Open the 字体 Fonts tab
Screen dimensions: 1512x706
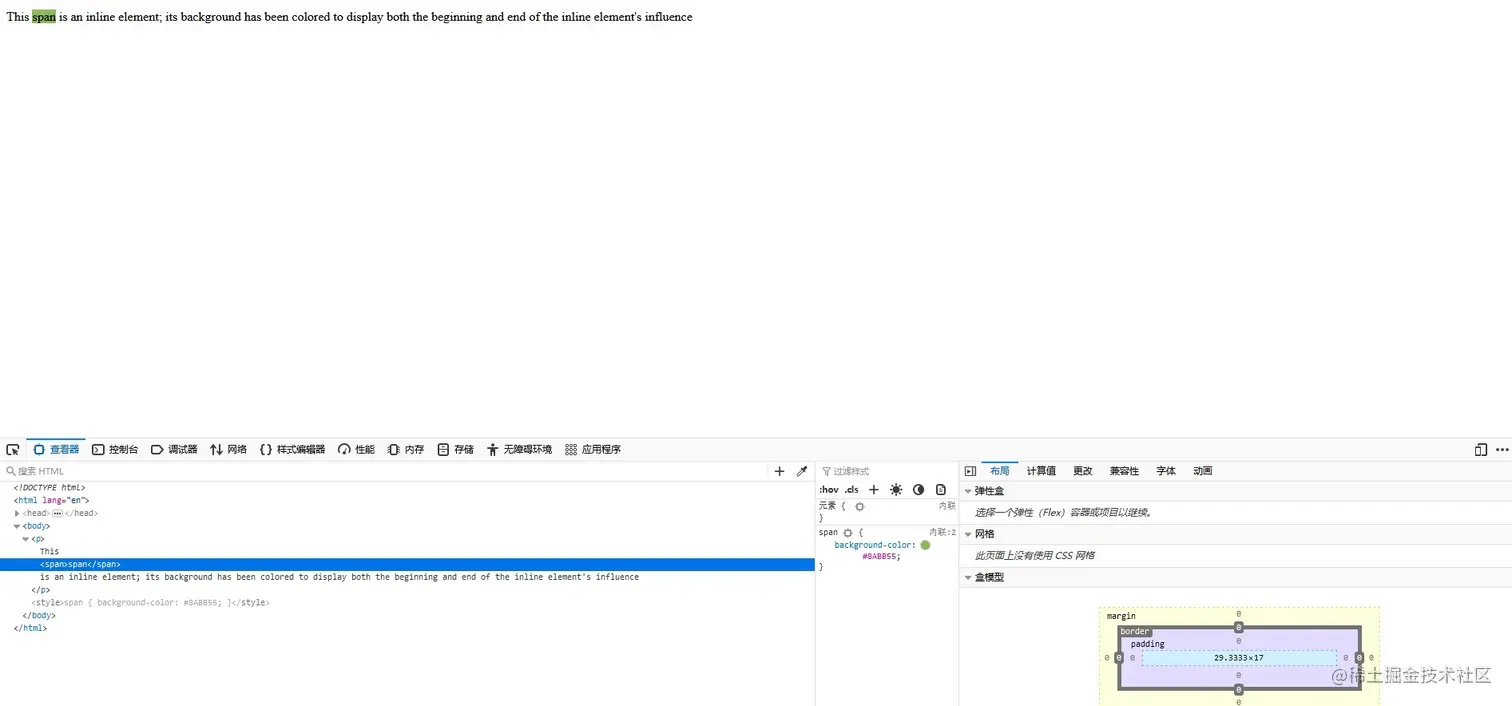click(1166, 471)
